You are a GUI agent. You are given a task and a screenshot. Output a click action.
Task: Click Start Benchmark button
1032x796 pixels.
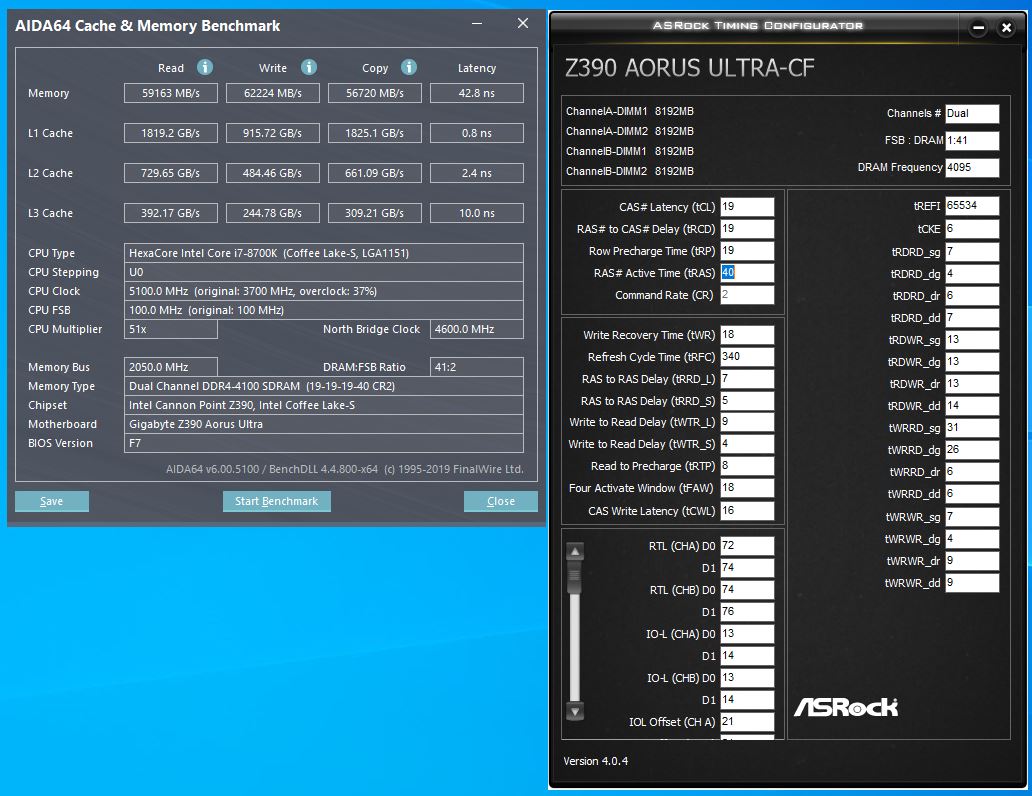pos(276,501)
